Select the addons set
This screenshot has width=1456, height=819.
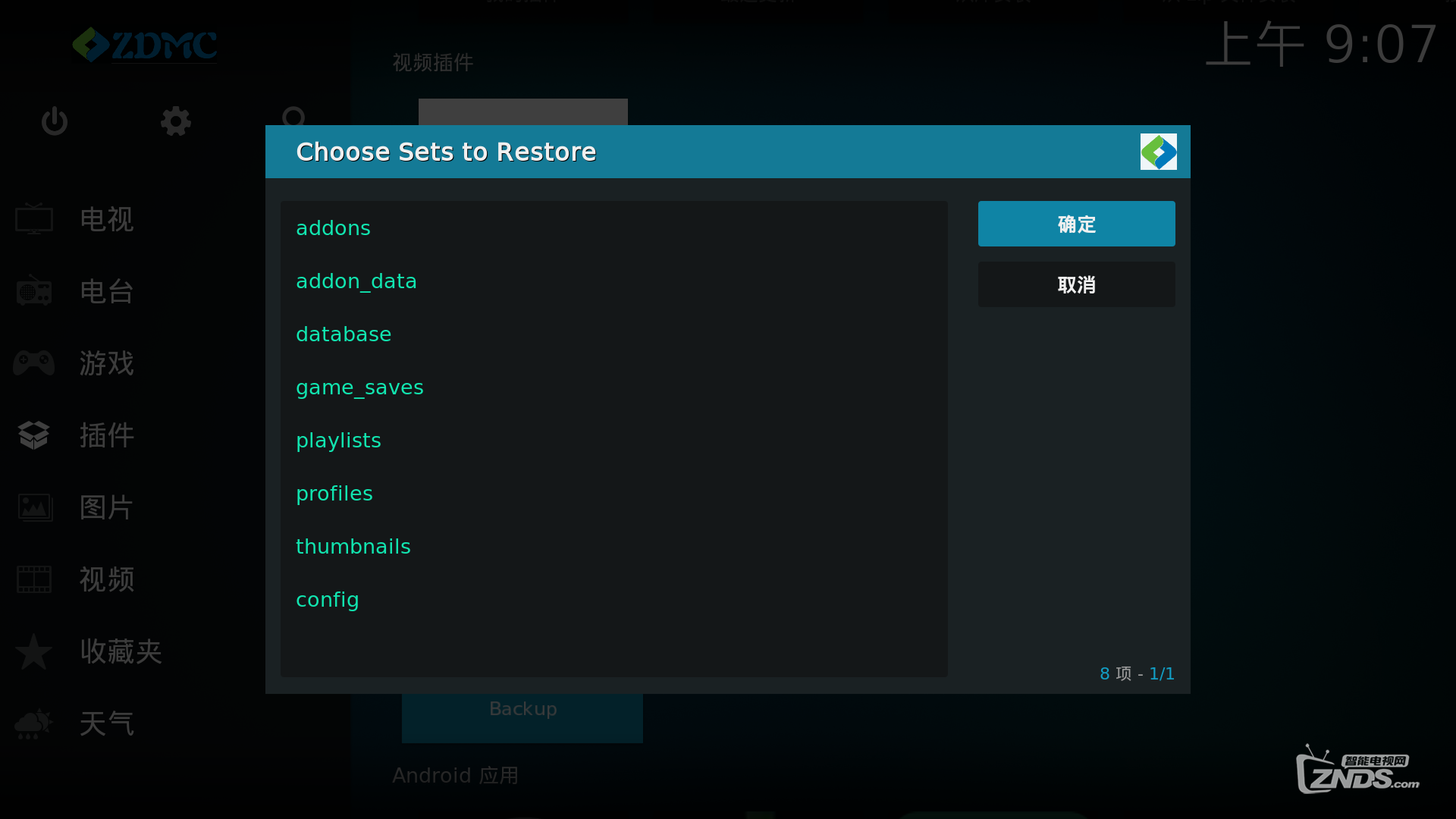pyautogui.click(x=334, y=228)
